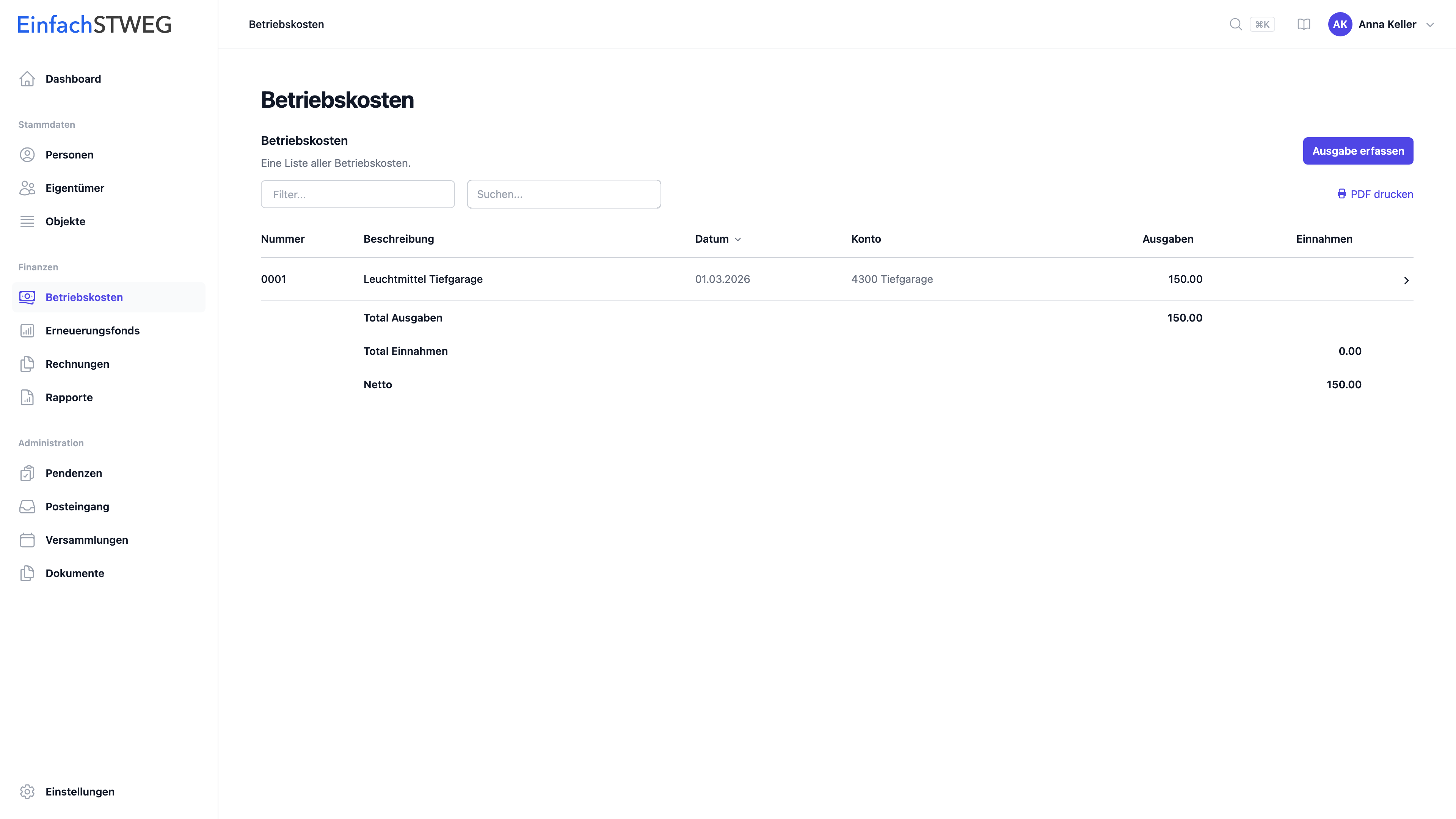Click Ausgabe erfassen button
This screenshot has width=1456, height=819.
coord(1358,151)
